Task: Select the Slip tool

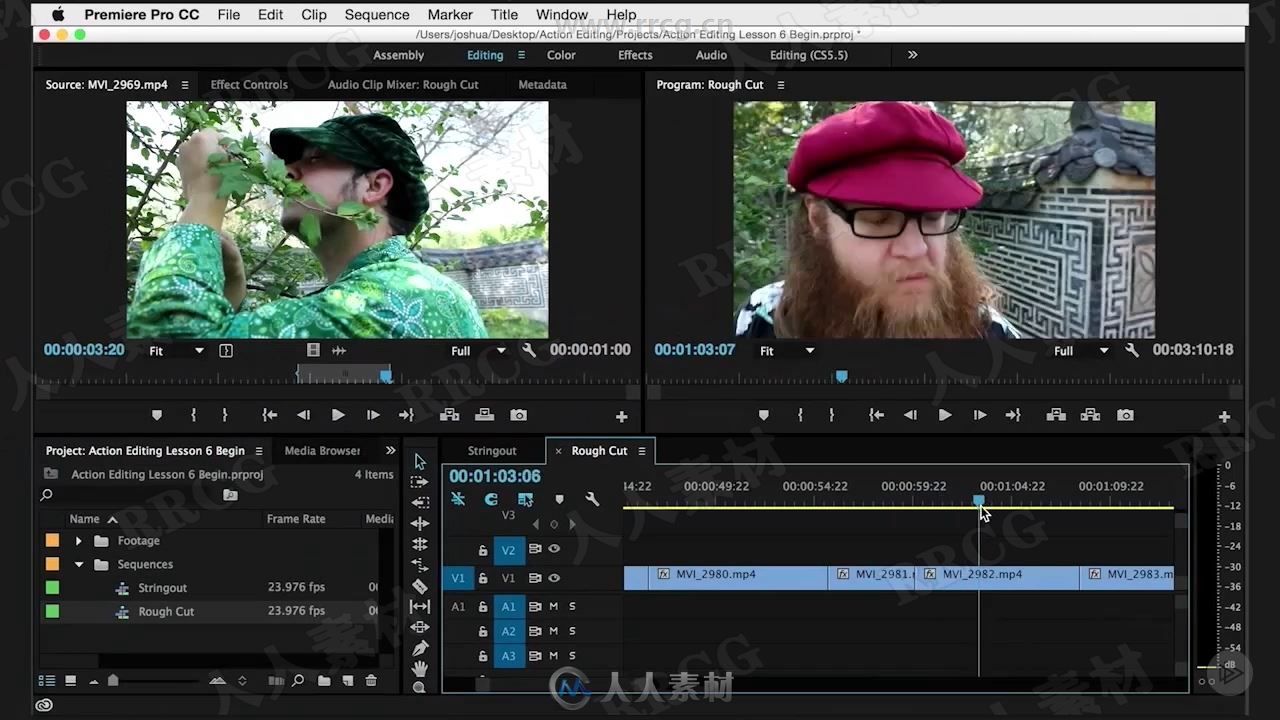Action: 420,607
